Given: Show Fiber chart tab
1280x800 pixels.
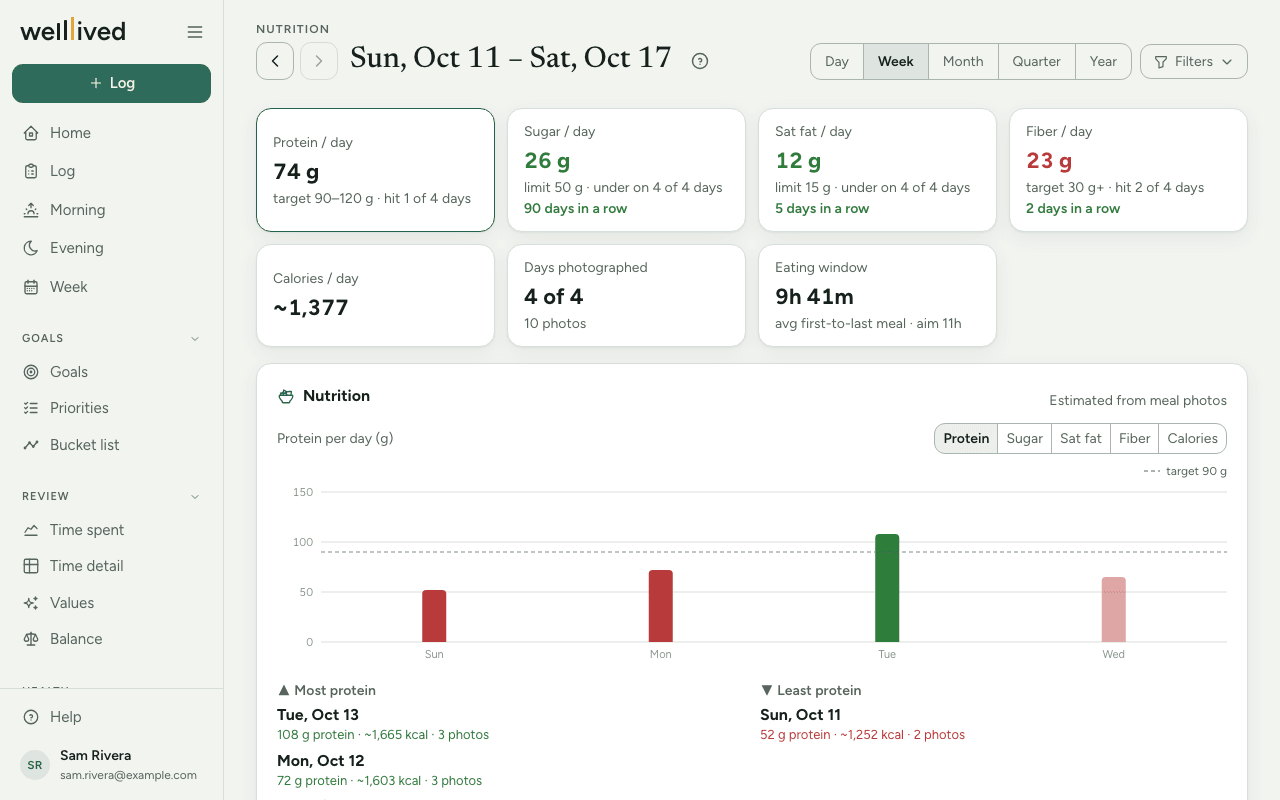Looking at the screenshot, I should 1135,438.
